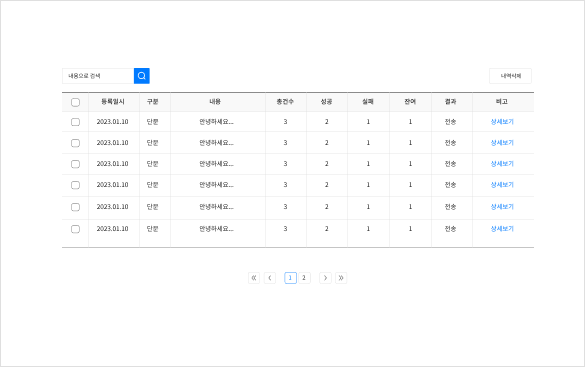Select page 2 in pagination
This screenshot has height=367, width=585.
(304, 278)
